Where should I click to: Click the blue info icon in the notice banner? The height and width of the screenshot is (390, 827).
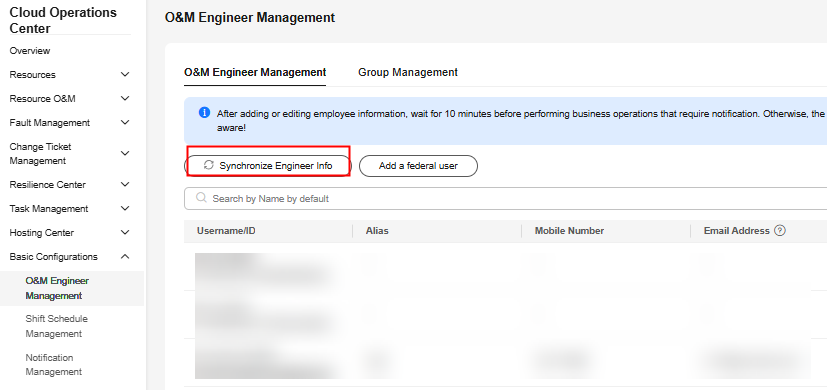coord(205,113)
